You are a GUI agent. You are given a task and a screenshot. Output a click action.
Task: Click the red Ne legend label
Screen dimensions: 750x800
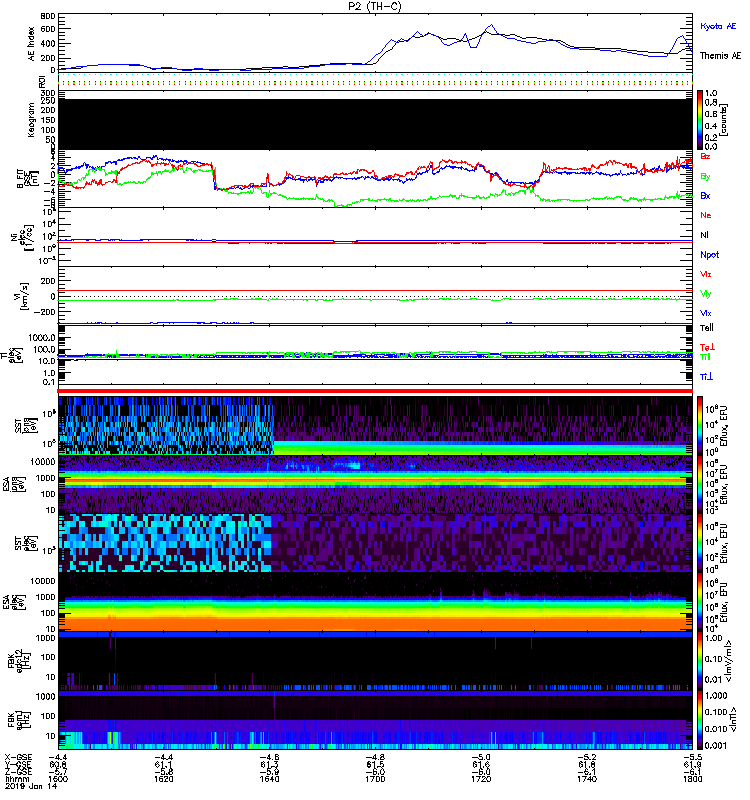[x=706, y=215]
